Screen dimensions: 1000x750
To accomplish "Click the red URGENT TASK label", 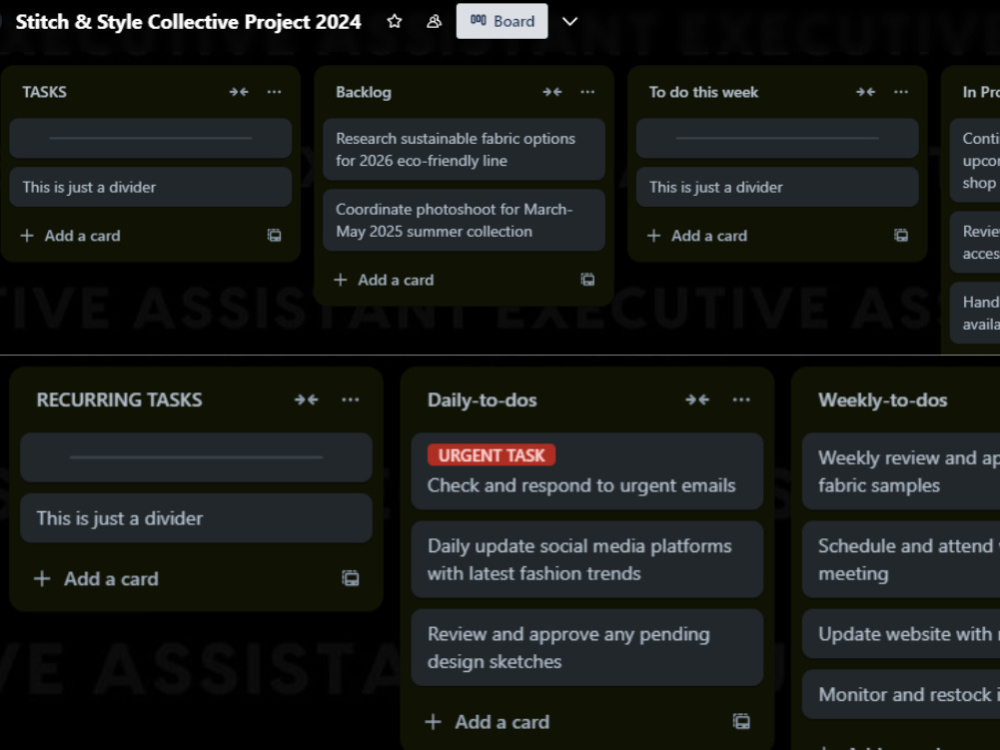I will (492, 455).
